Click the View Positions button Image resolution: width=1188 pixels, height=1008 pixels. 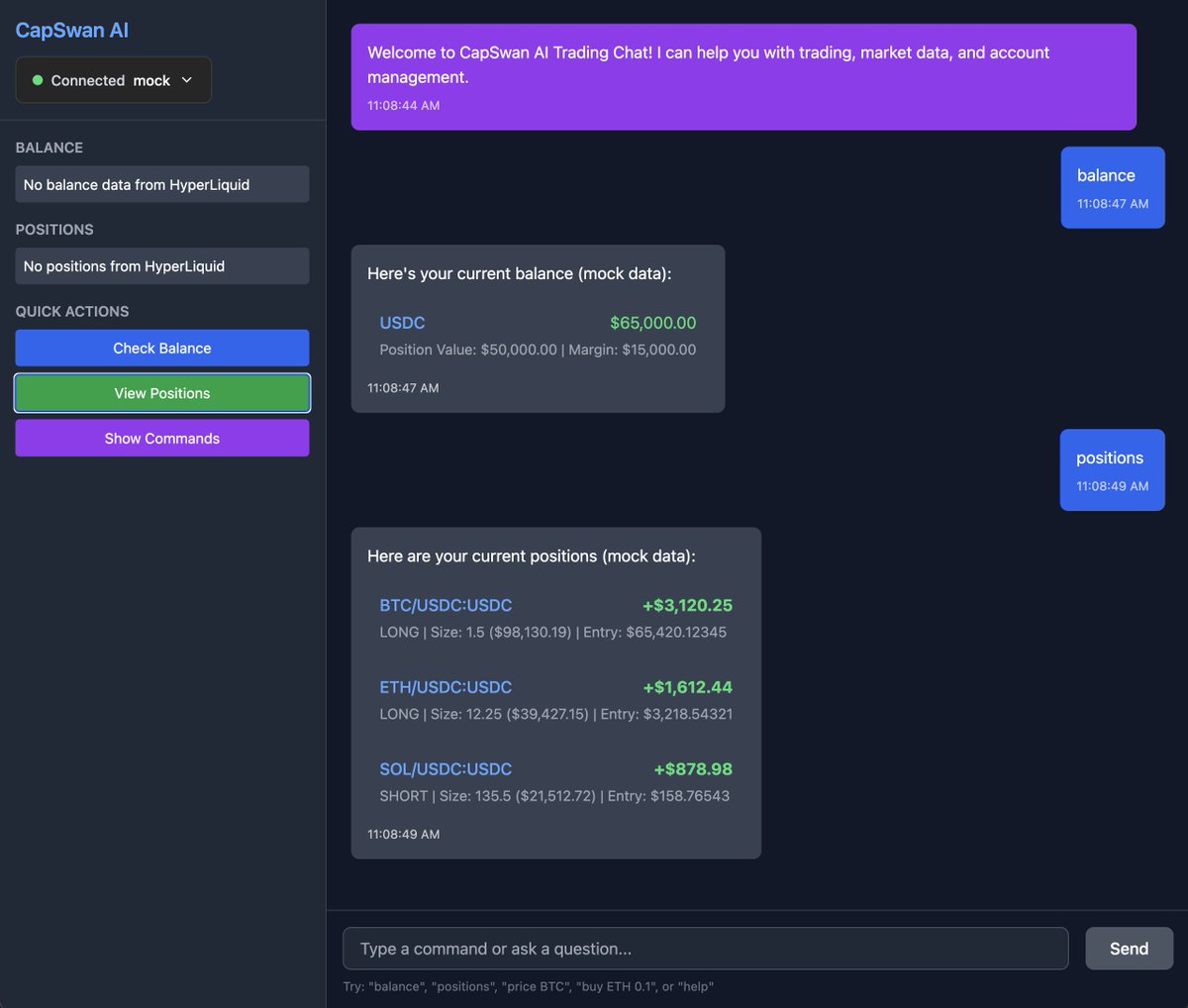162,393
